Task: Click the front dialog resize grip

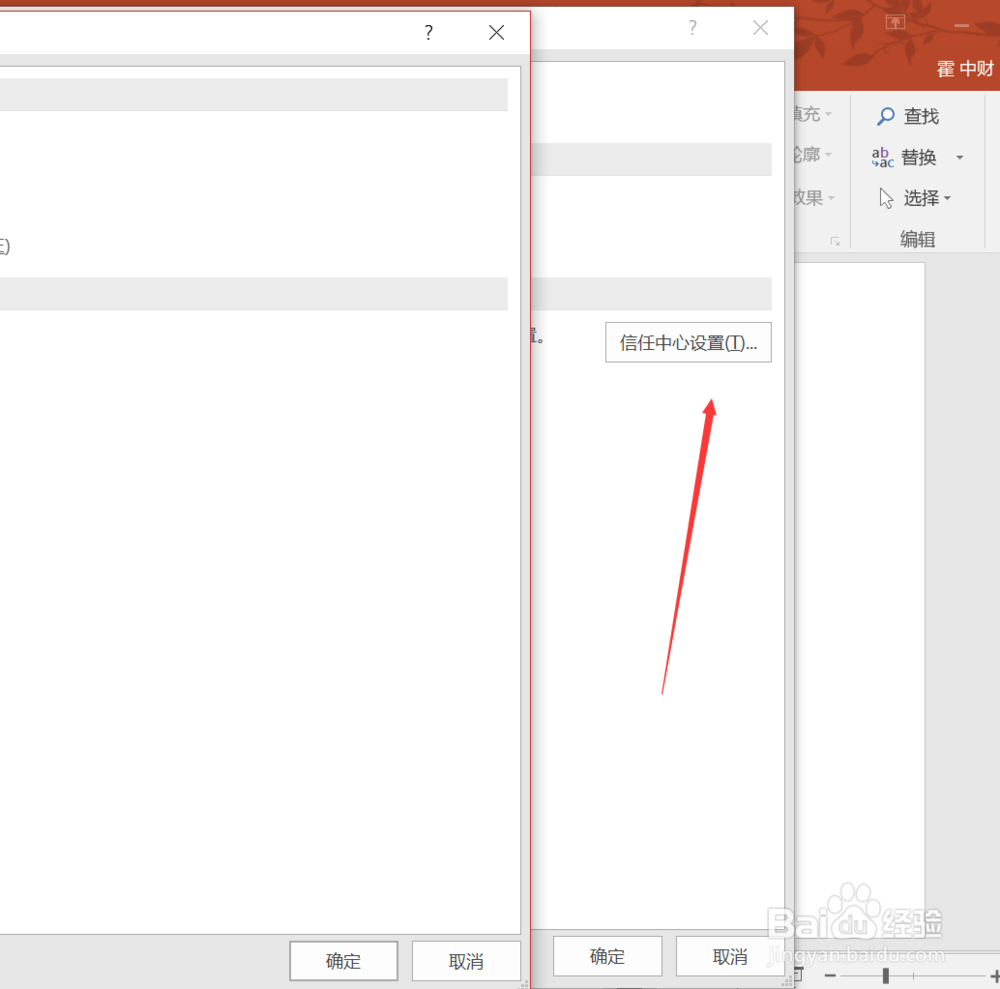Action: (x=524, y=984)
